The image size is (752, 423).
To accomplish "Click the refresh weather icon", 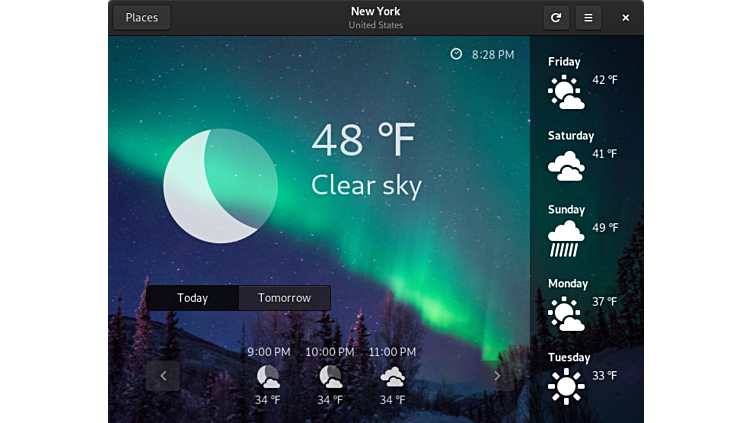I will (x=557, y=18).
